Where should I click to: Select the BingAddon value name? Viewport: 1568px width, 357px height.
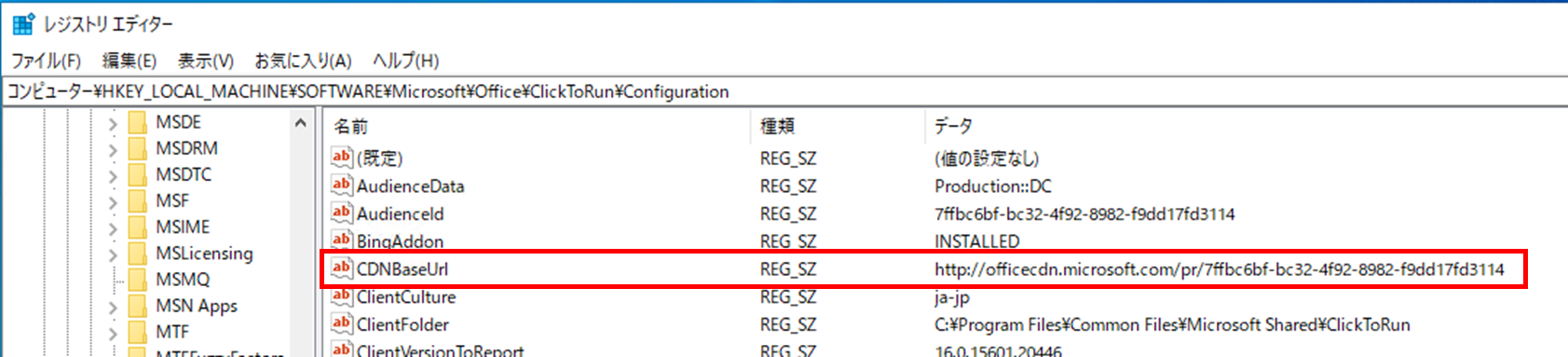tap(400, 241)
